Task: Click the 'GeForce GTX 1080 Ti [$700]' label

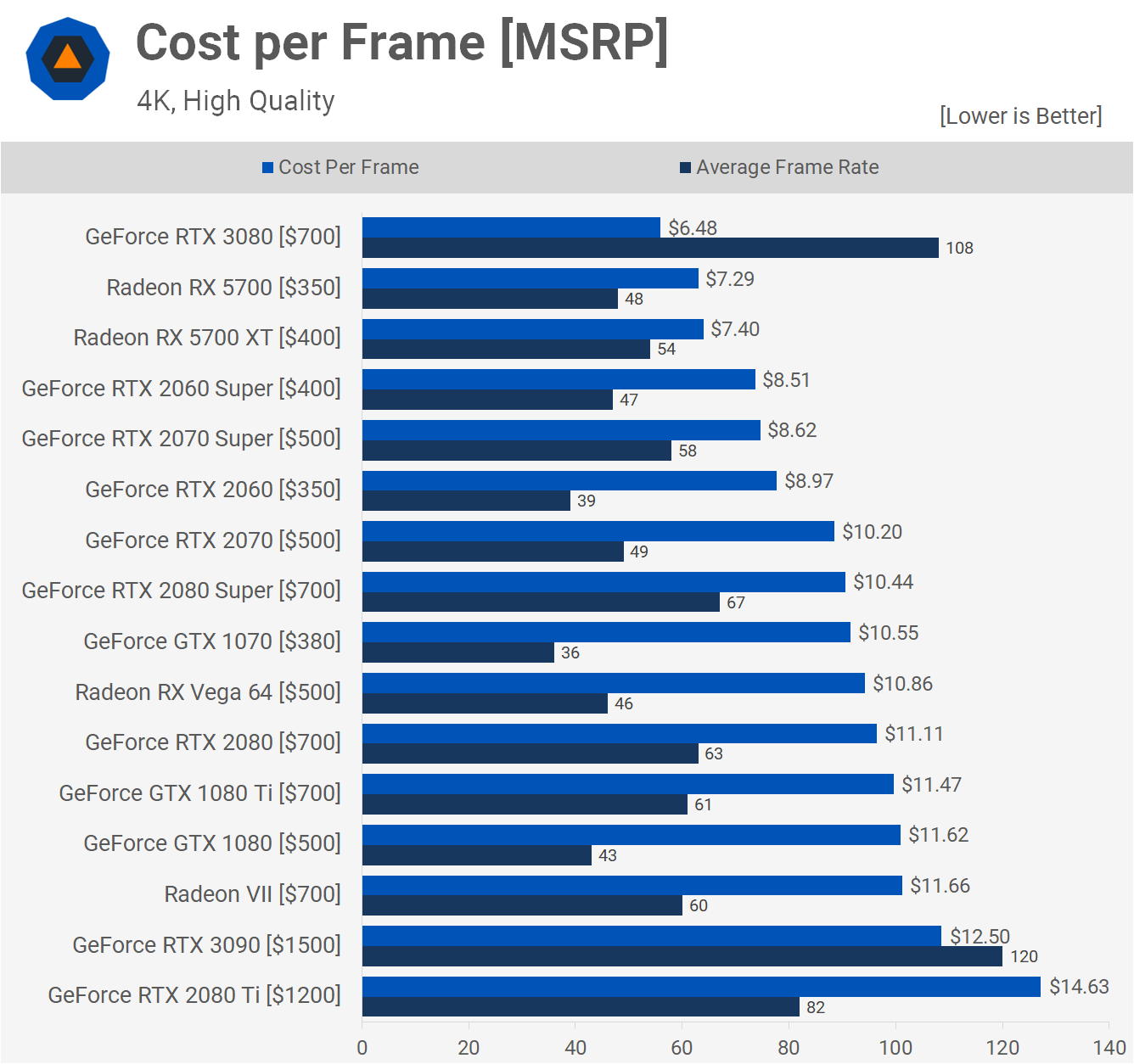Action: click(x=200, y=793)
